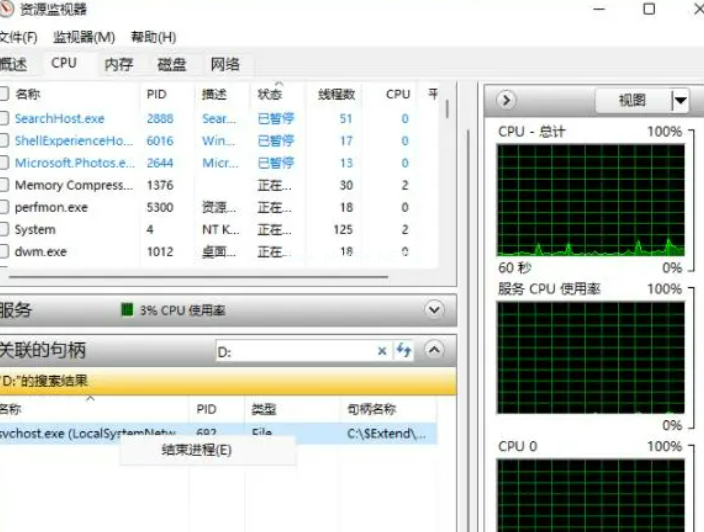Image resolution: width=704 pixels, height=532 pixels.
Task: Click the refresh handle search icon
Action: click(x=405, y=351)
